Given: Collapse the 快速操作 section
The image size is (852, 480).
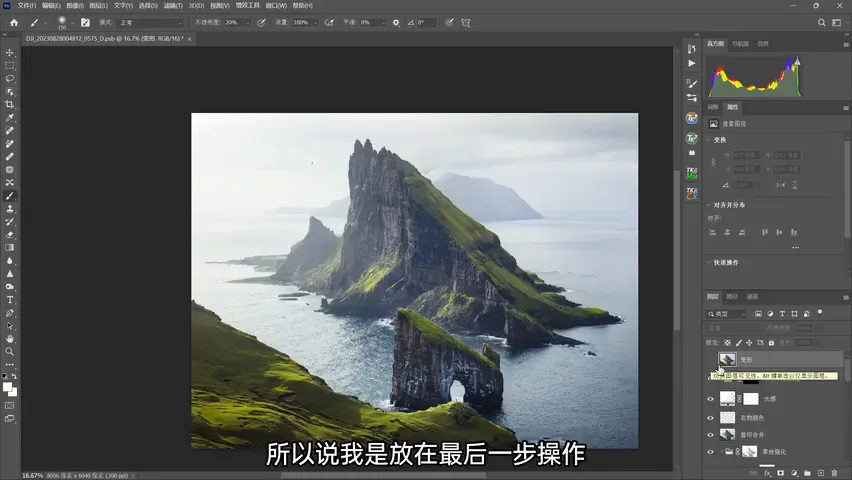Looking at the screenshot, I should pyautogui.click(x=709, y=263).
